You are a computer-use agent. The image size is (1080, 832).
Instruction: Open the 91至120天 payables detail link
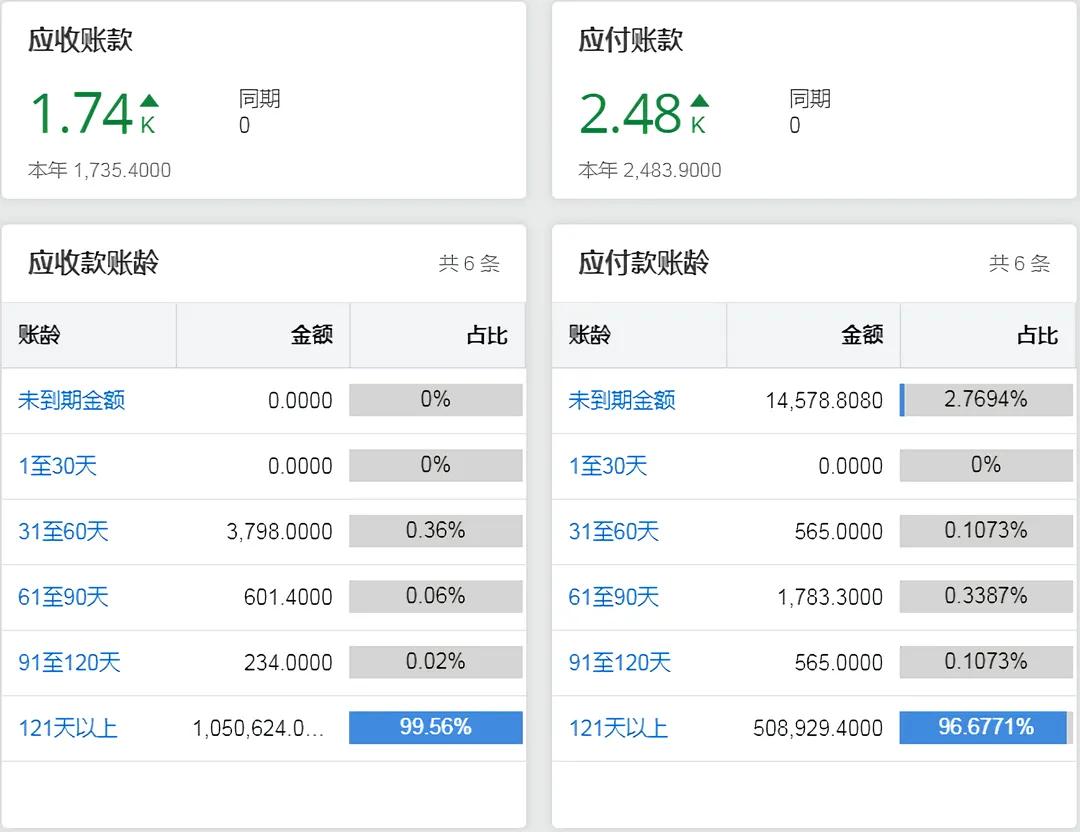[x=617, y=662]
